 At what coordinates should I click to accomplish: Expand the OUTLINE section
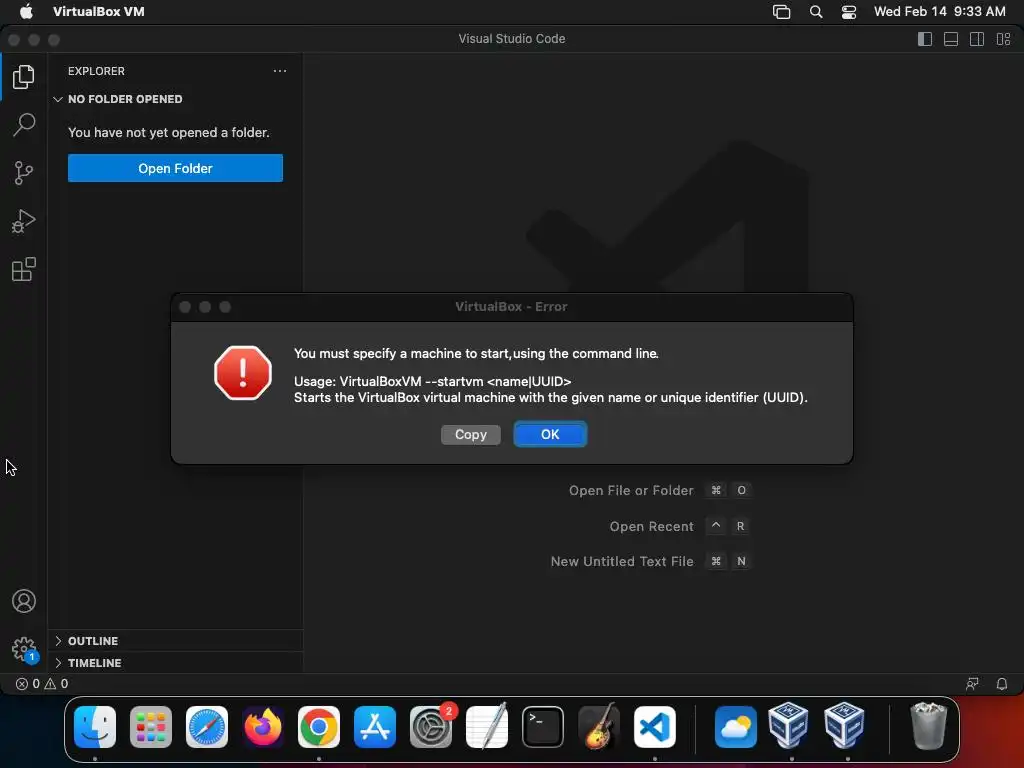(175, 641)
